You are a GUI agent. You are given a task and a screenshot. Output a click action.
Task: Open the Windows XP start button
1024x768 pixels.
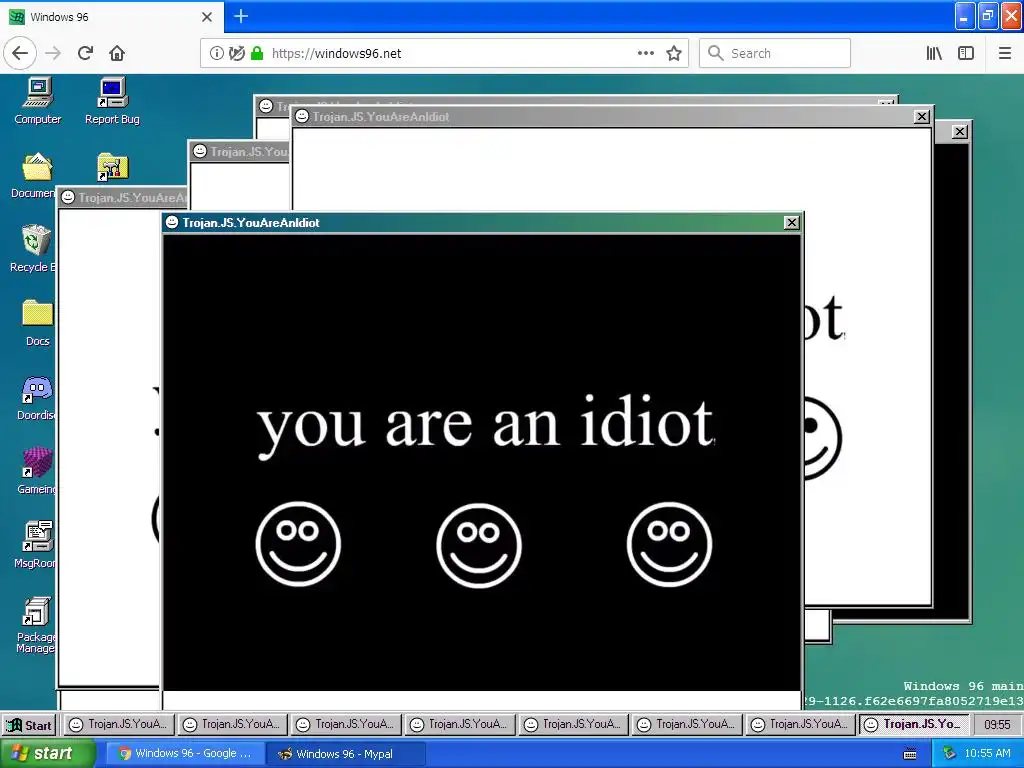coord(46,754)
